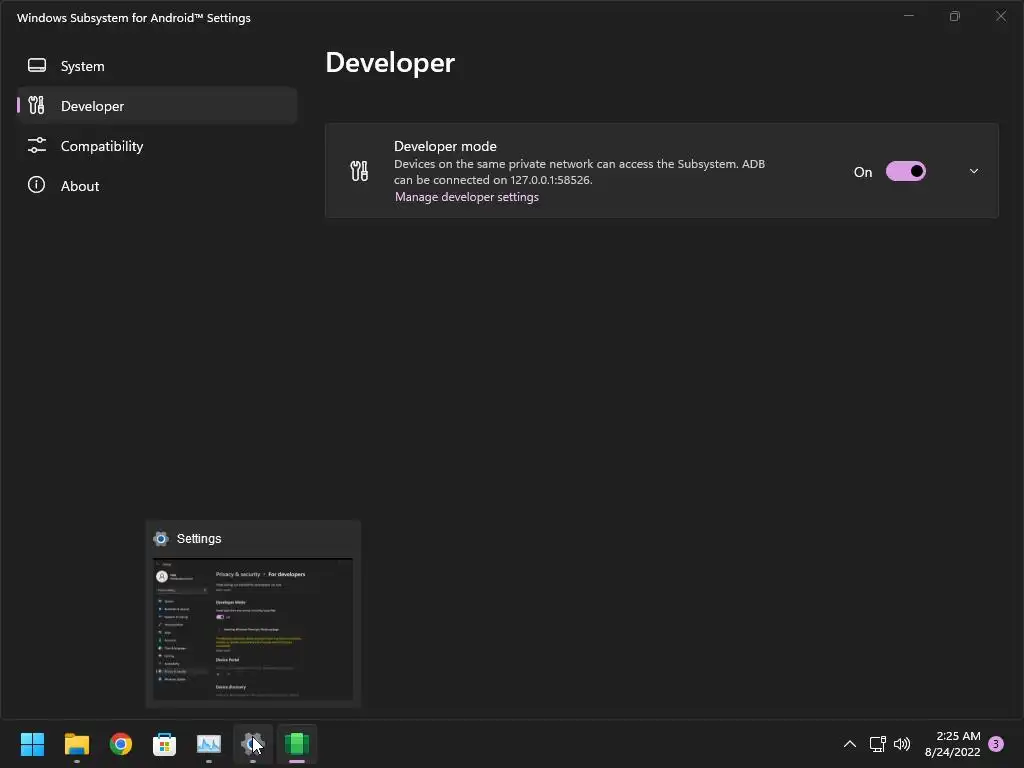Select the Developer sidebar item
This screenshot has width=1024, height=768.
(x=157, y=106)
